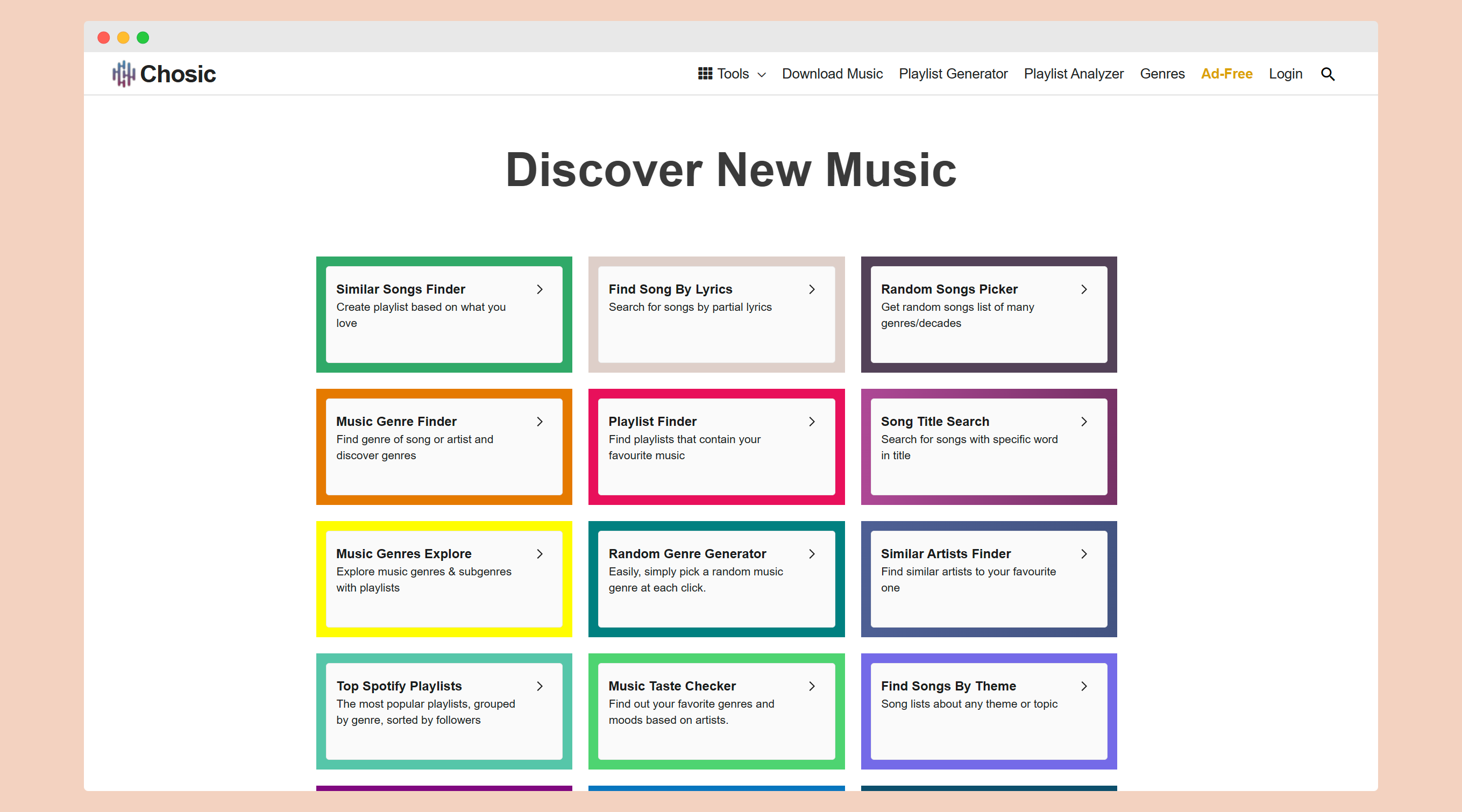Expand the Tools dropdown chevron

(x=761, y=75)
